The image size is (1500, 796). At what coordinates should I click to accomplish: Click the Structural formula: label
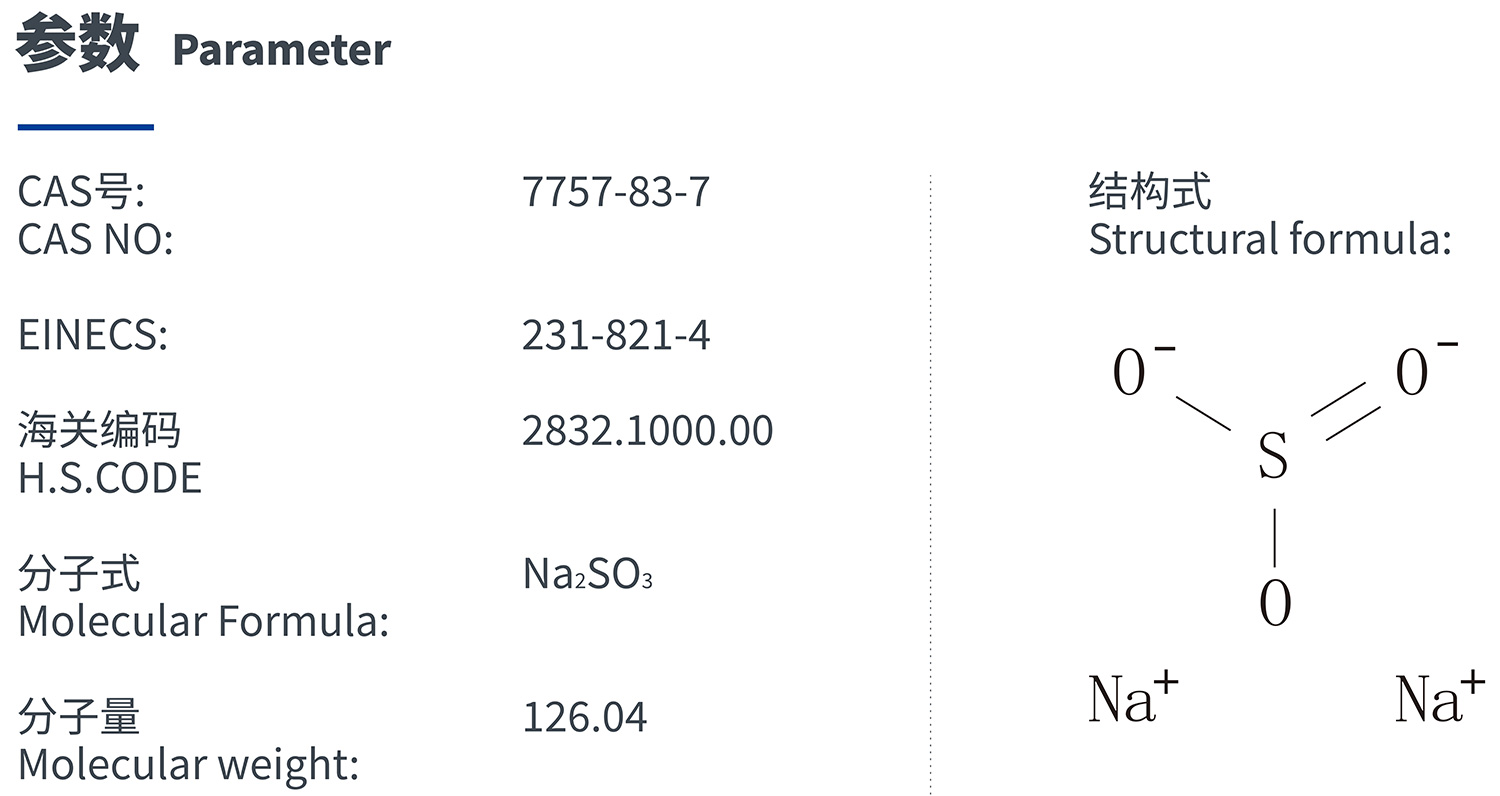[1270, 240]
